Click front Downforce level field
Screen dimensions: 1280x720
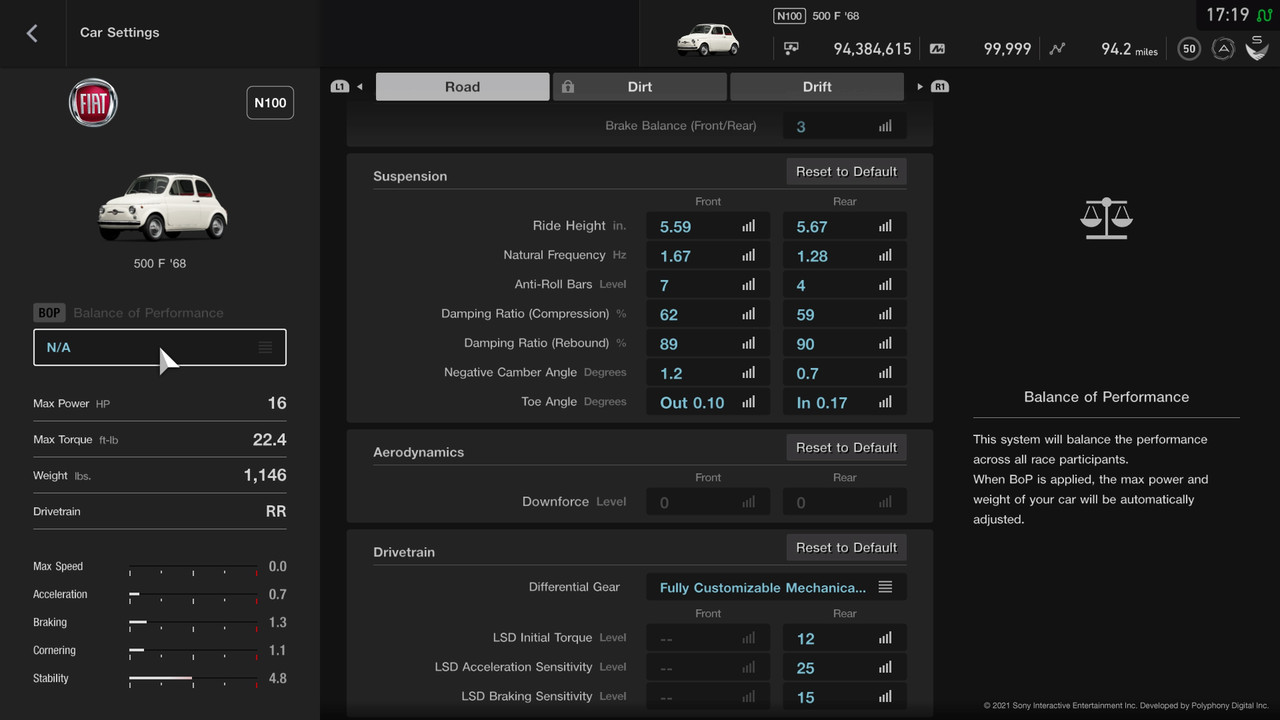pyautogui.click(x=708, y=502)
